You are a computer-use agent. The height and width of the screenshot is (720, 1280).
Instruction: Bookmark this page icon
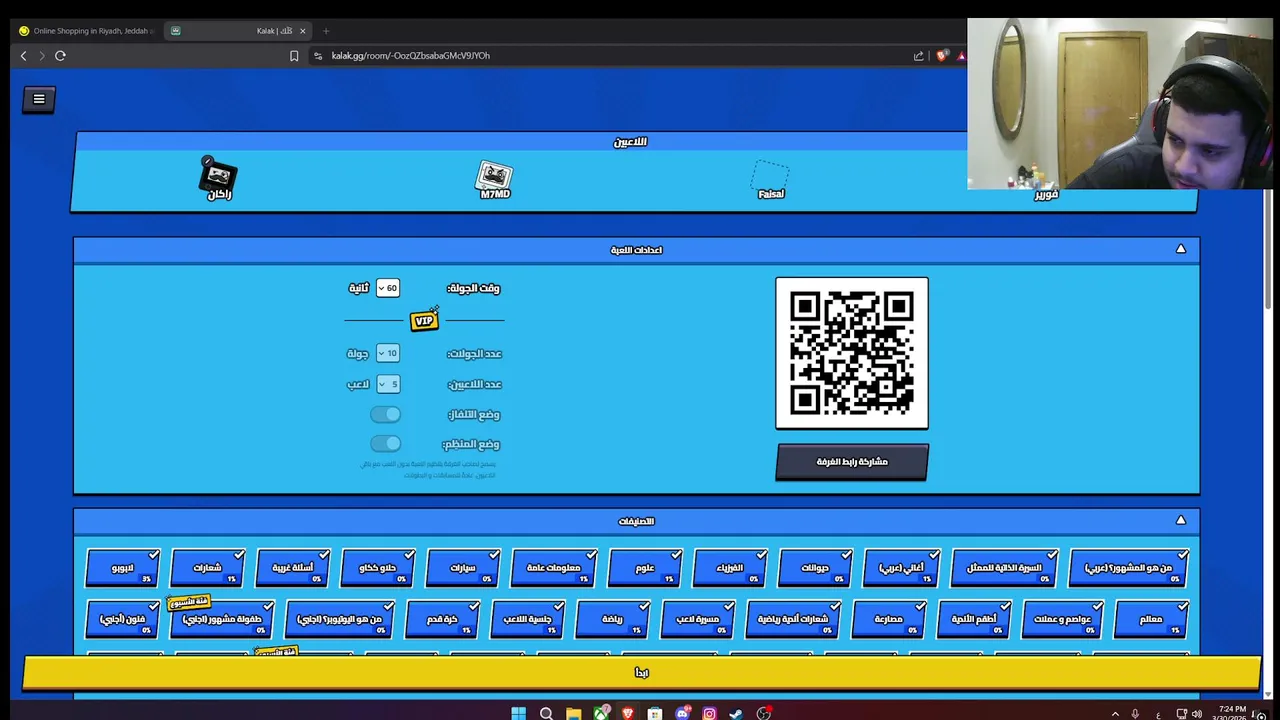[294, 56]
